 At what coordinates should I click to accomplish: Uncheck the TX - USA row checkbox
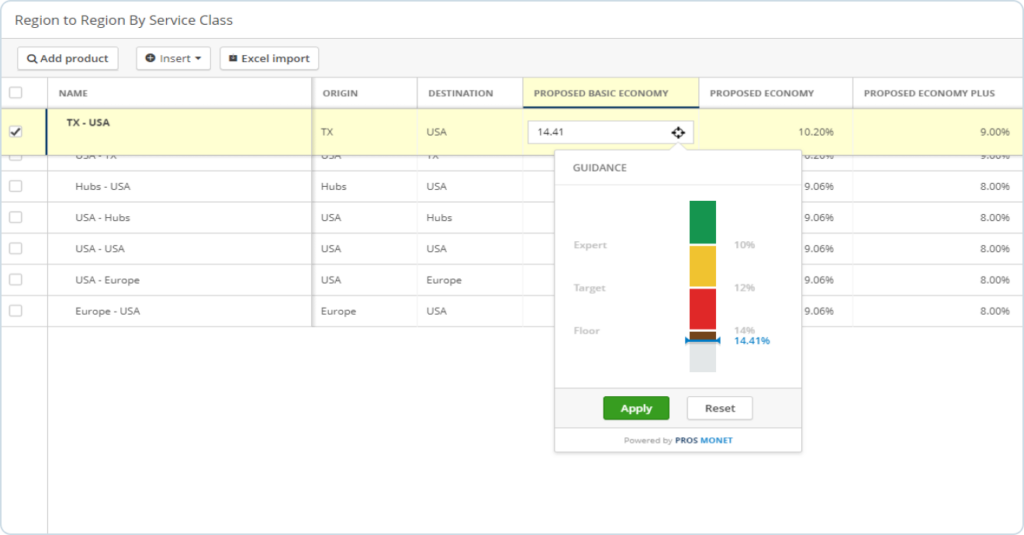pyautogui.click(x=15, y=132)
